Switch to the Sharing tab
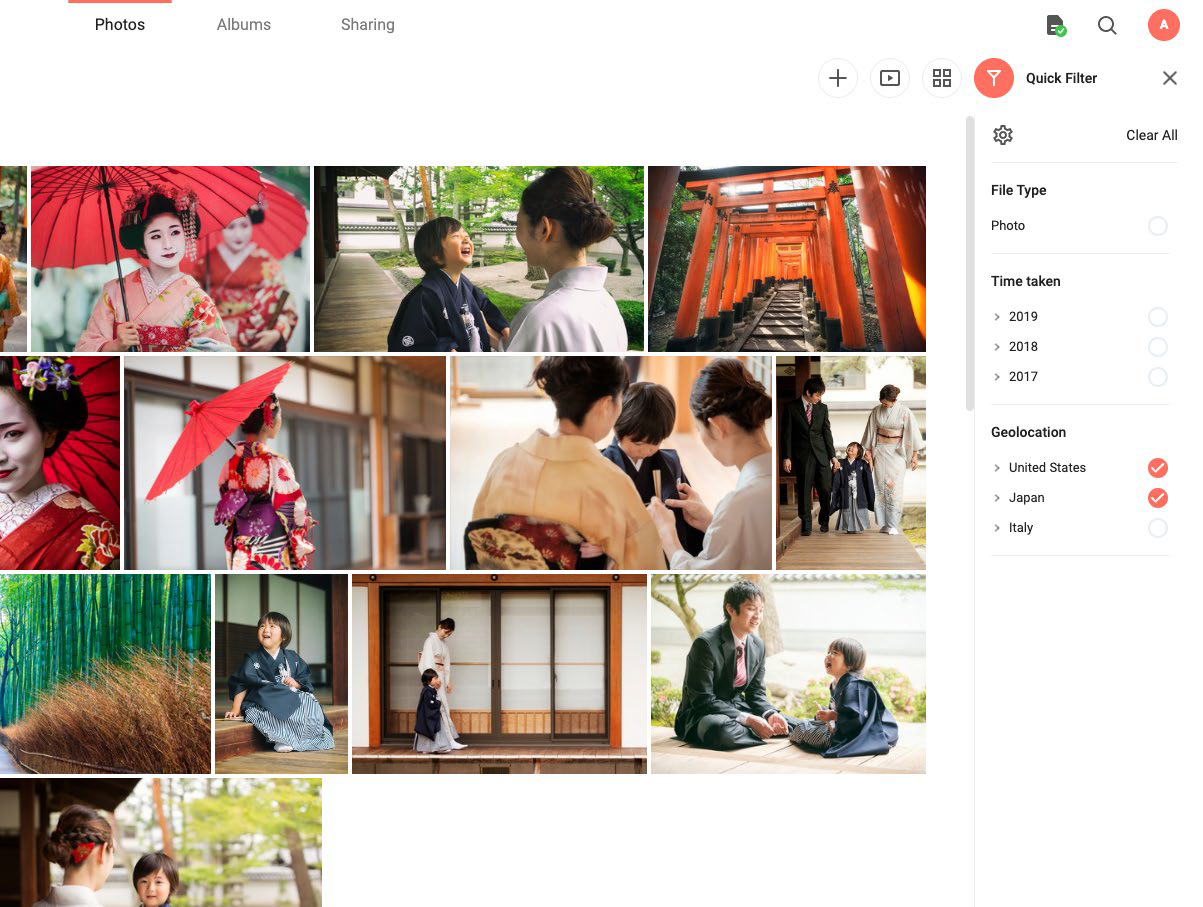The width and height of the screenshot is (1203, 907). [368, 25]
